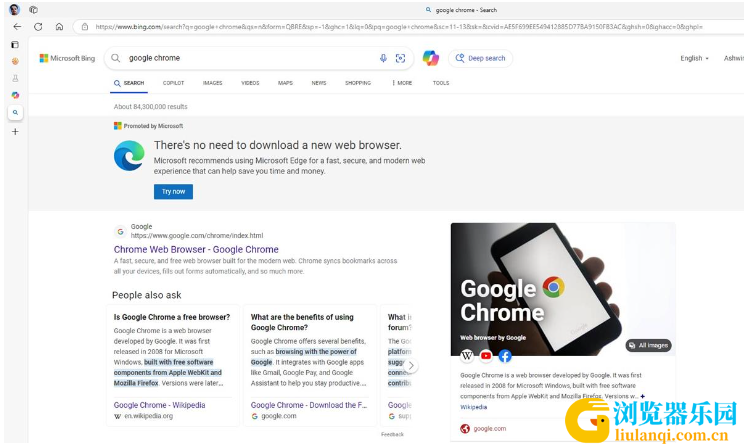Expand the knowledge panel description plus
The image size is (751, 445).
642,396
